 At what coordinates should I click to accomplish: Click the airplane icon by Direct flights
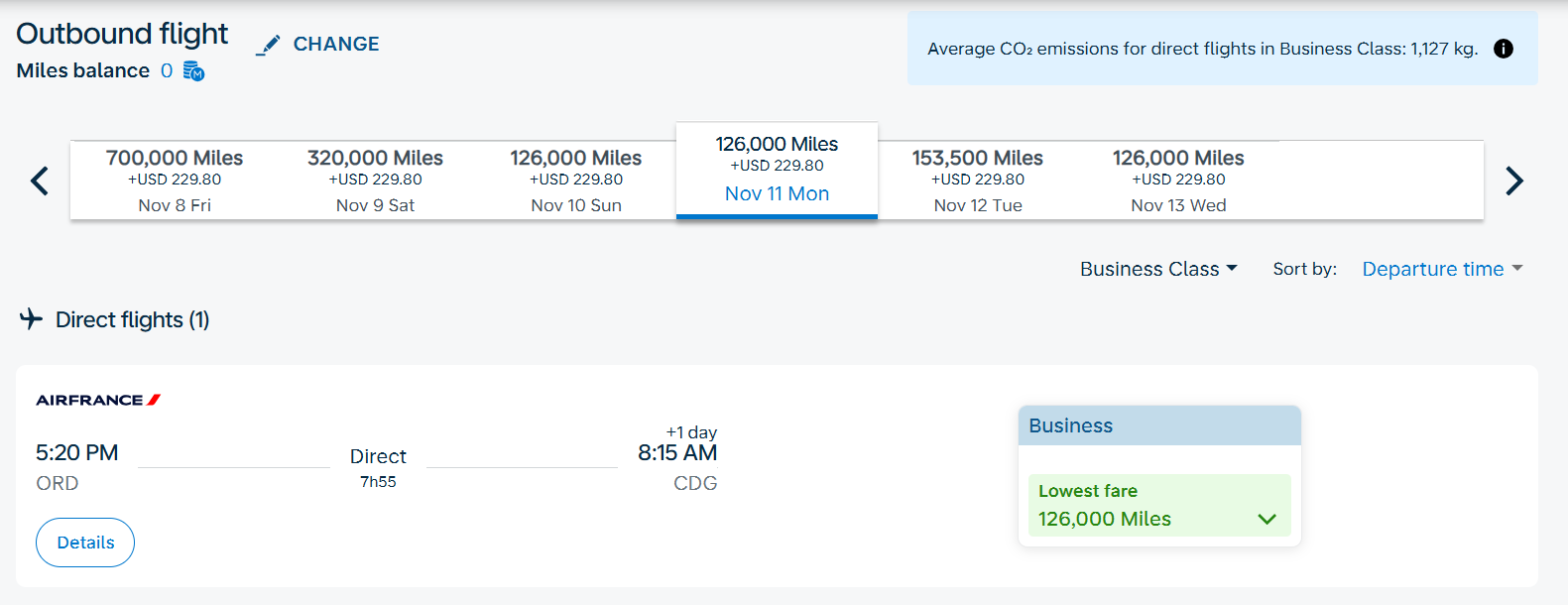pos(32,319)
